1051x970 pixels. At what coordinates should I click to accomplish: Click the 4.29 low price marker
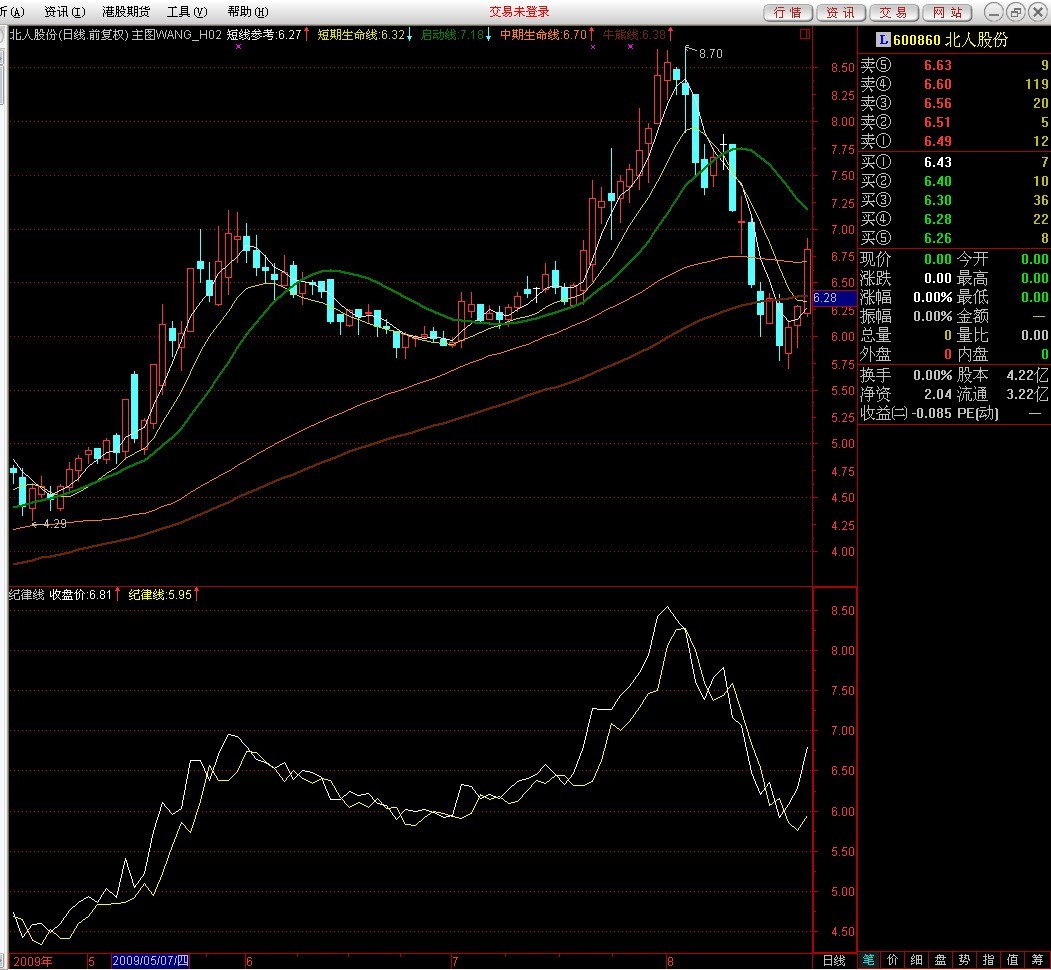pos(54,523)
